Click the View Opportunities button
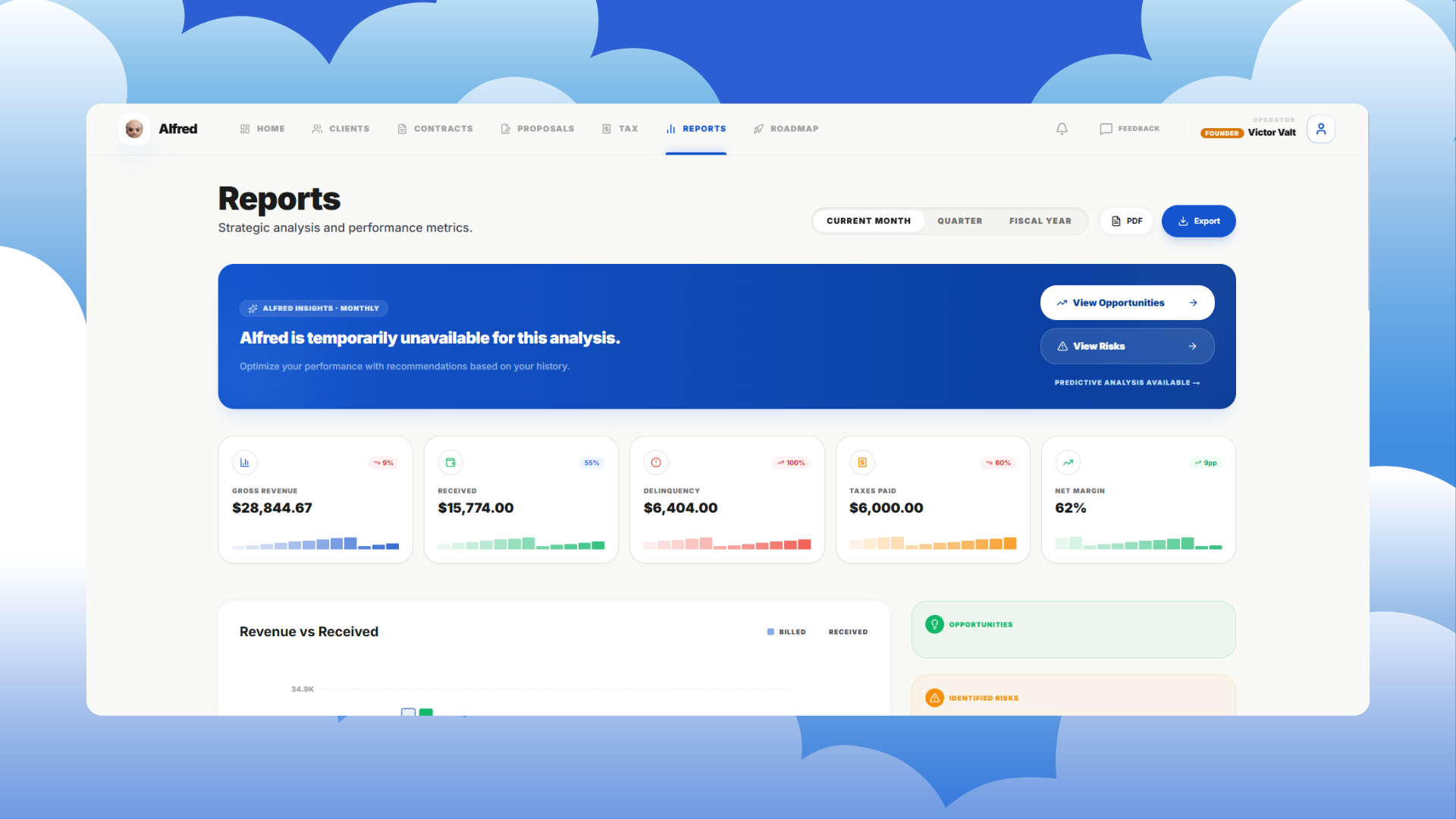The height and width of the screenshot is (819, 1456). 1127,303
